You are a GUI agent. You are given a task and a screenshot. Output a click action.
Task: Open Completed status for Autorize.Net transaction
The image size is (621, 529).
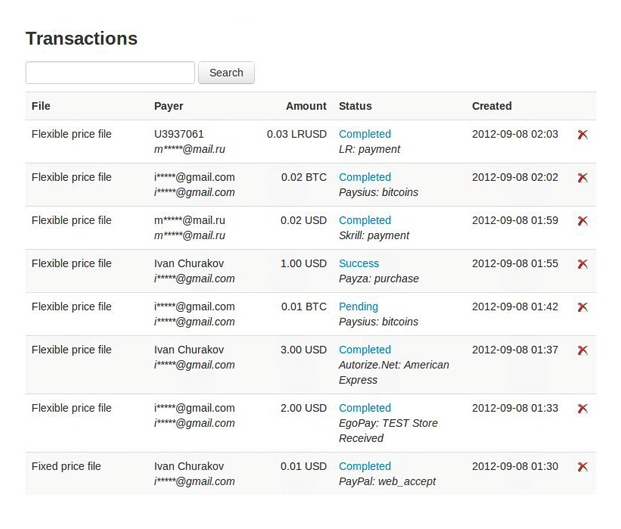[364, 350]
